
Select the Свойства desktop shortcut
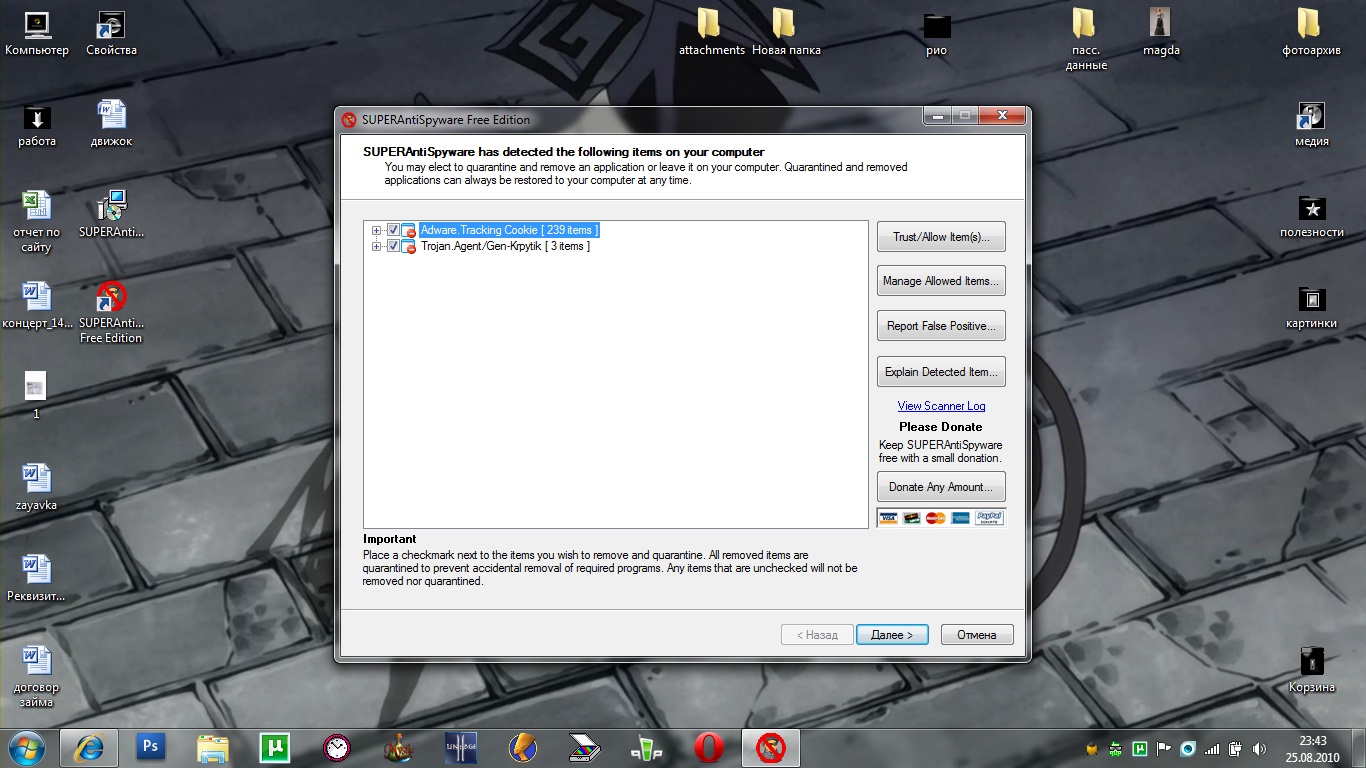[111, 33]
